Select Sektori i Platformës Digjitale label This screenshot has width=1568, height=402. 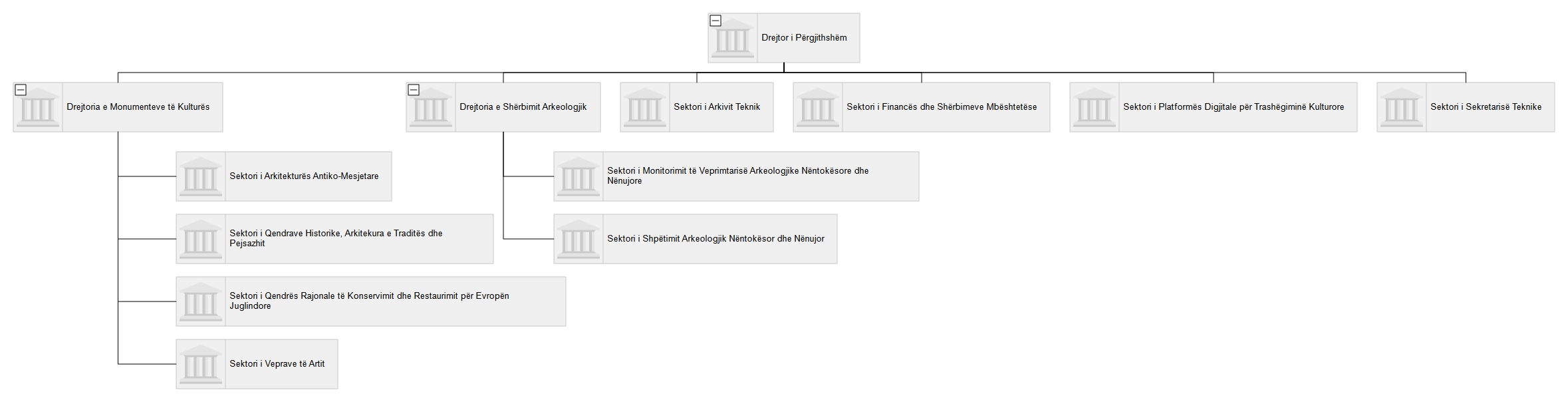coord(1233,107)
